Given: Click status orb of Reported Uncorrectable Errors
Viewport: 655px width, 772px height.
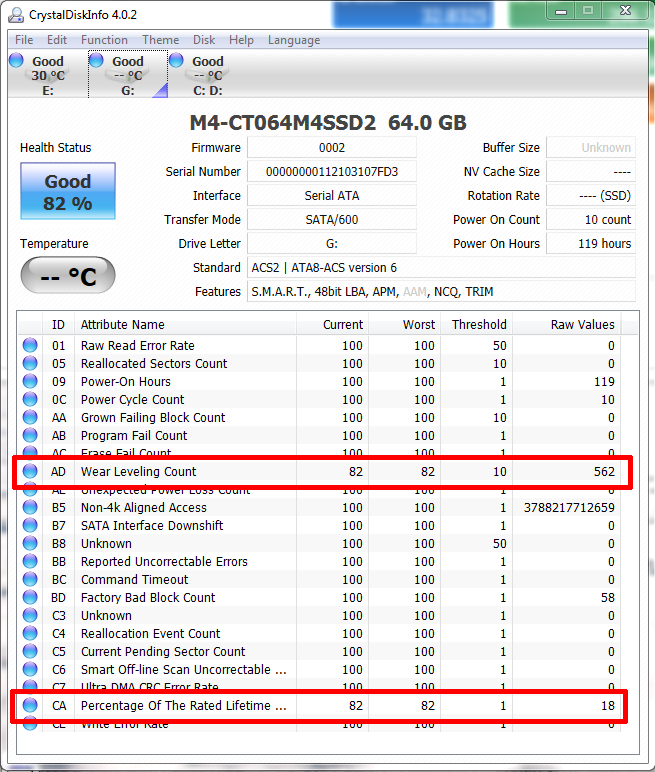Looking at the screenshot, I should tap(30, 561).
